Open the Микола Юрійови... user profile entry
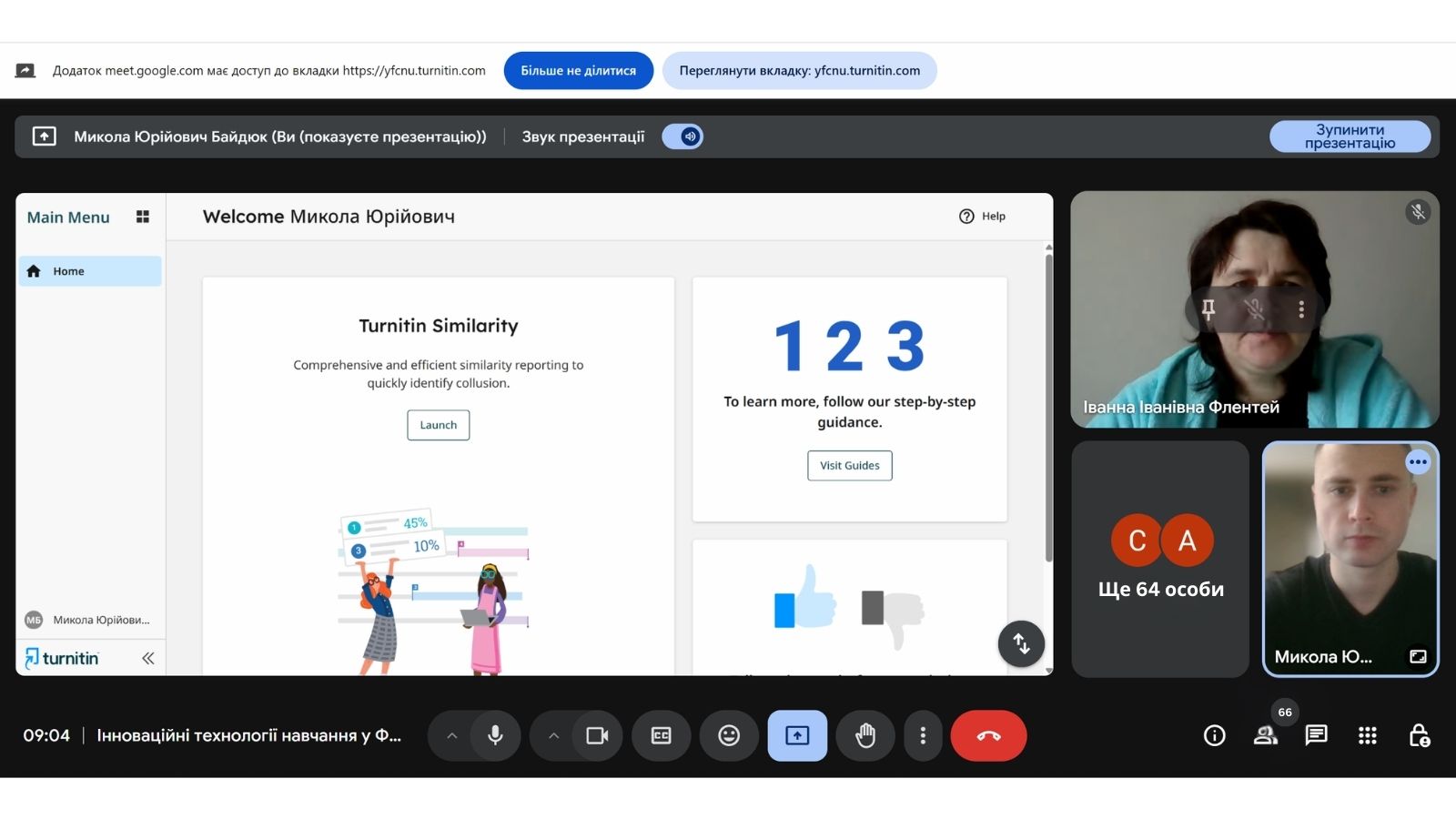The width and height of the screenshot is (1456, 819). point(88,620)
